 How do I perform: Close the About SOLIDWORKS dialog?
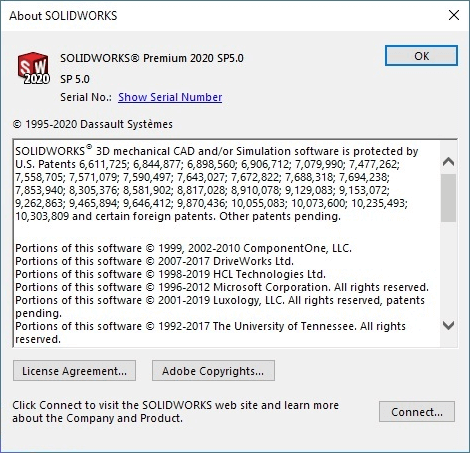tap(454, 15)
